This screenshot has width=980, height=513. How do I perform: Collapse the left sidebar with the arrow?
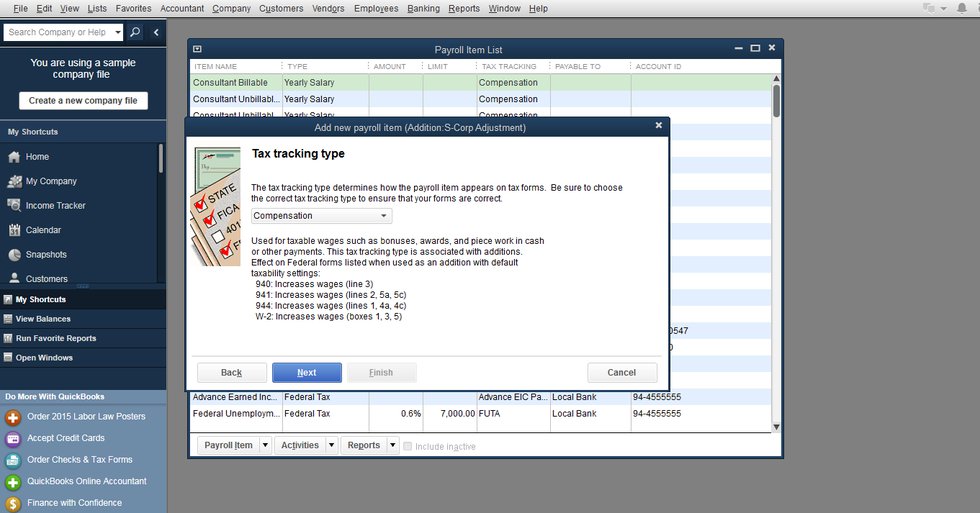coord(156,32)
